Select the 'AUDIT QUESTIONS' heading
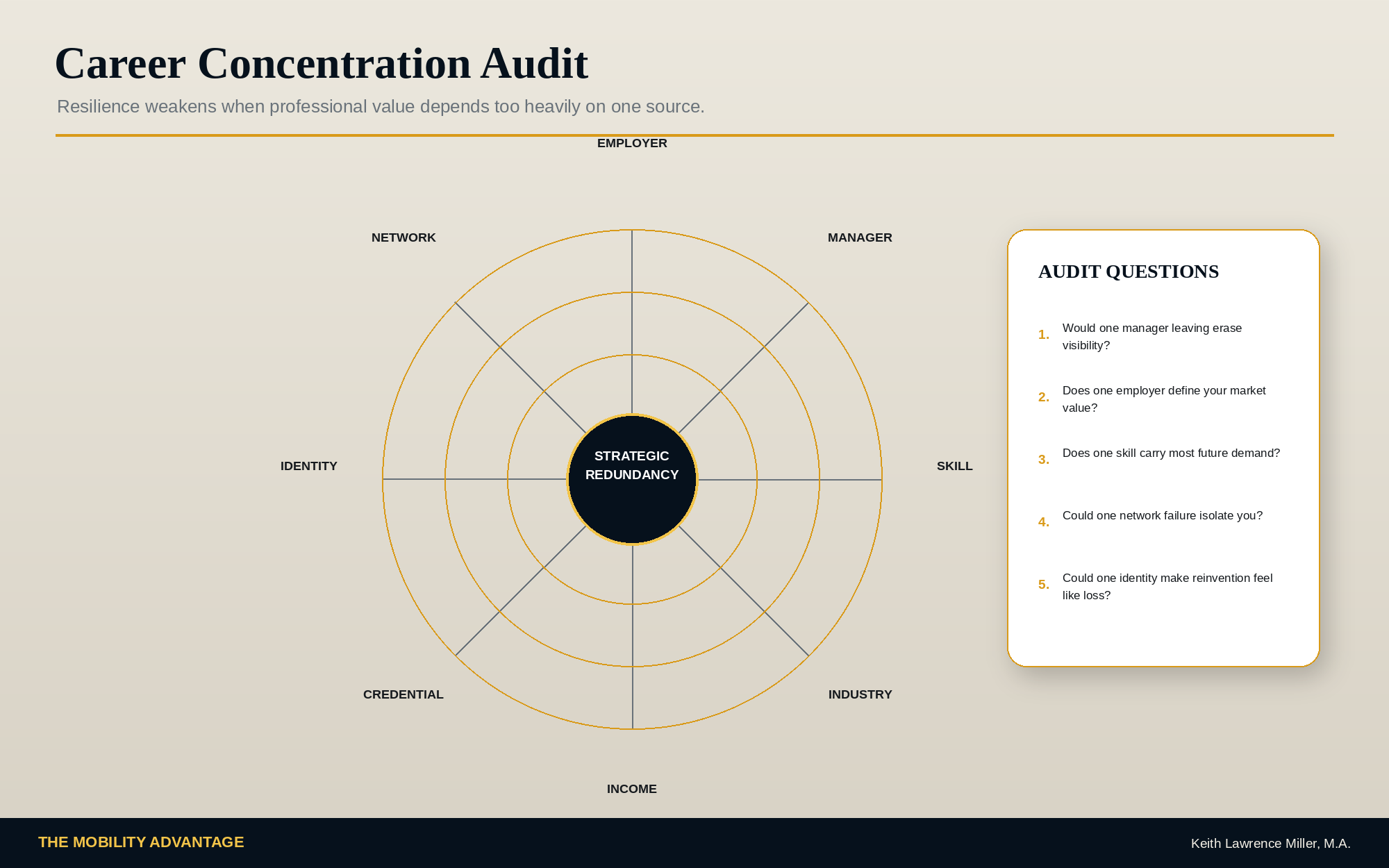The width and height of the screenshot is (1389, 868). pyautogui.click(x=1129, y=272)
